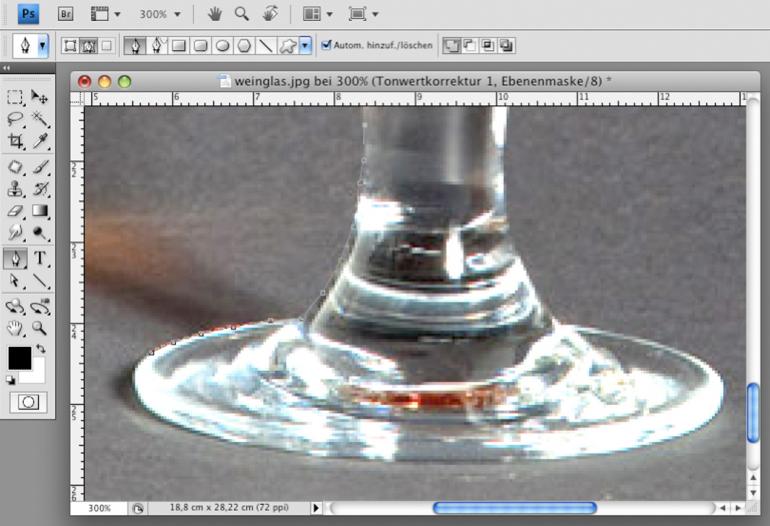Select the Move tool

point(39,97)
